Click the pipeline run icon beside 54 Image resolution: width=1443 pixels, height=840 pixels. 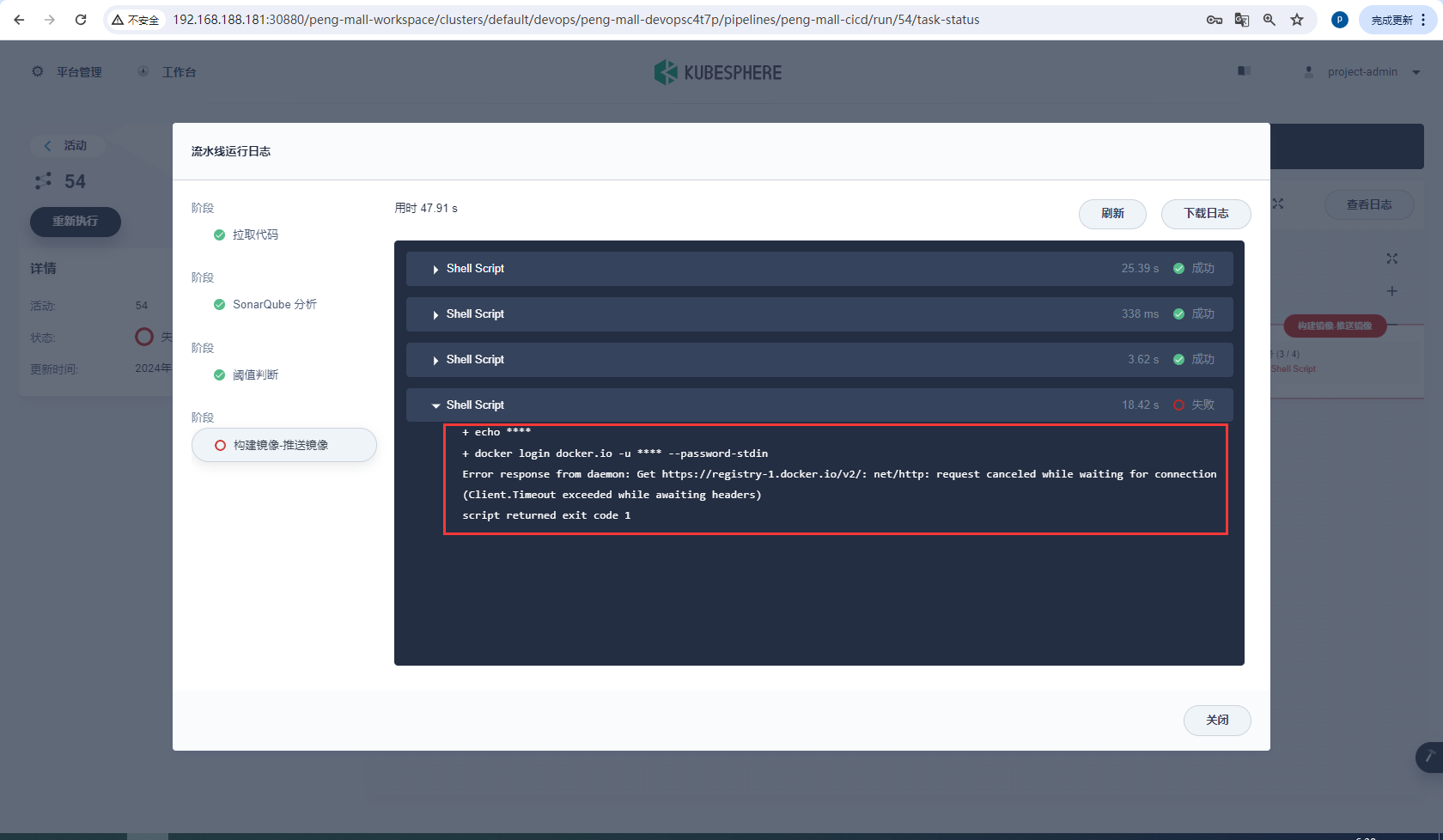[43, 181]
